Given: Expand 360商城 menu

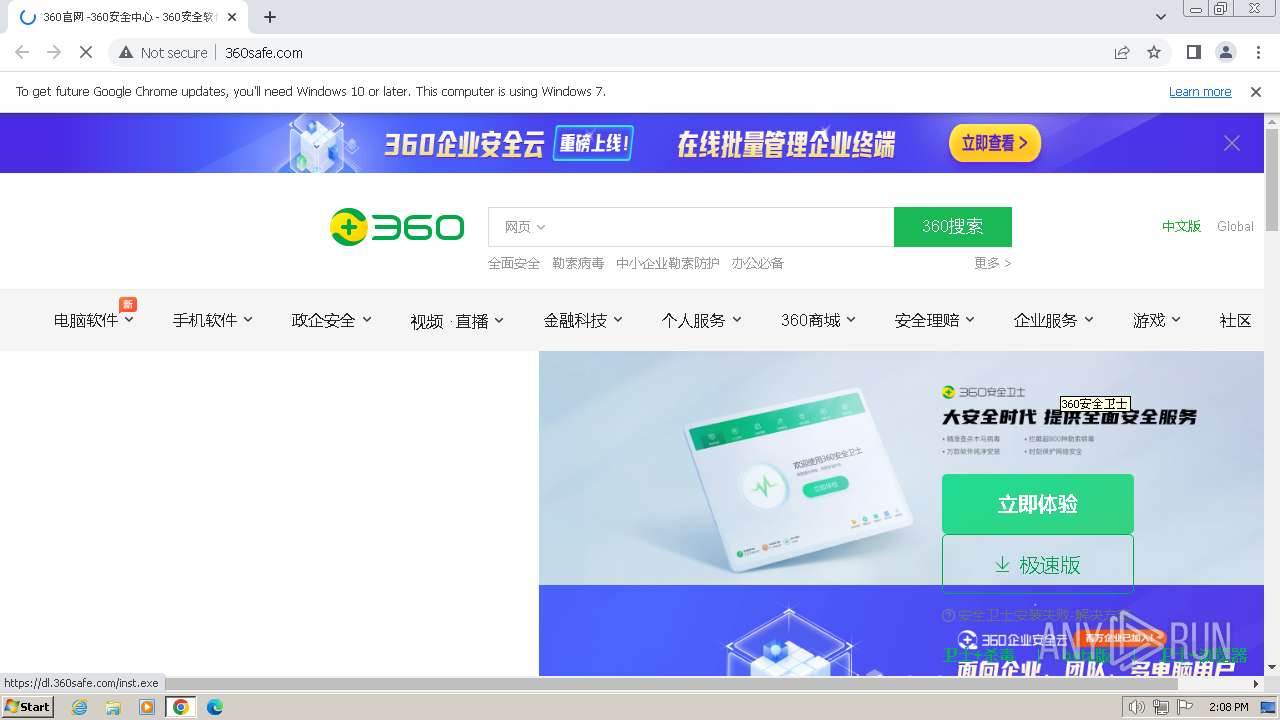Looking at the screenshot, I should 818,320.
